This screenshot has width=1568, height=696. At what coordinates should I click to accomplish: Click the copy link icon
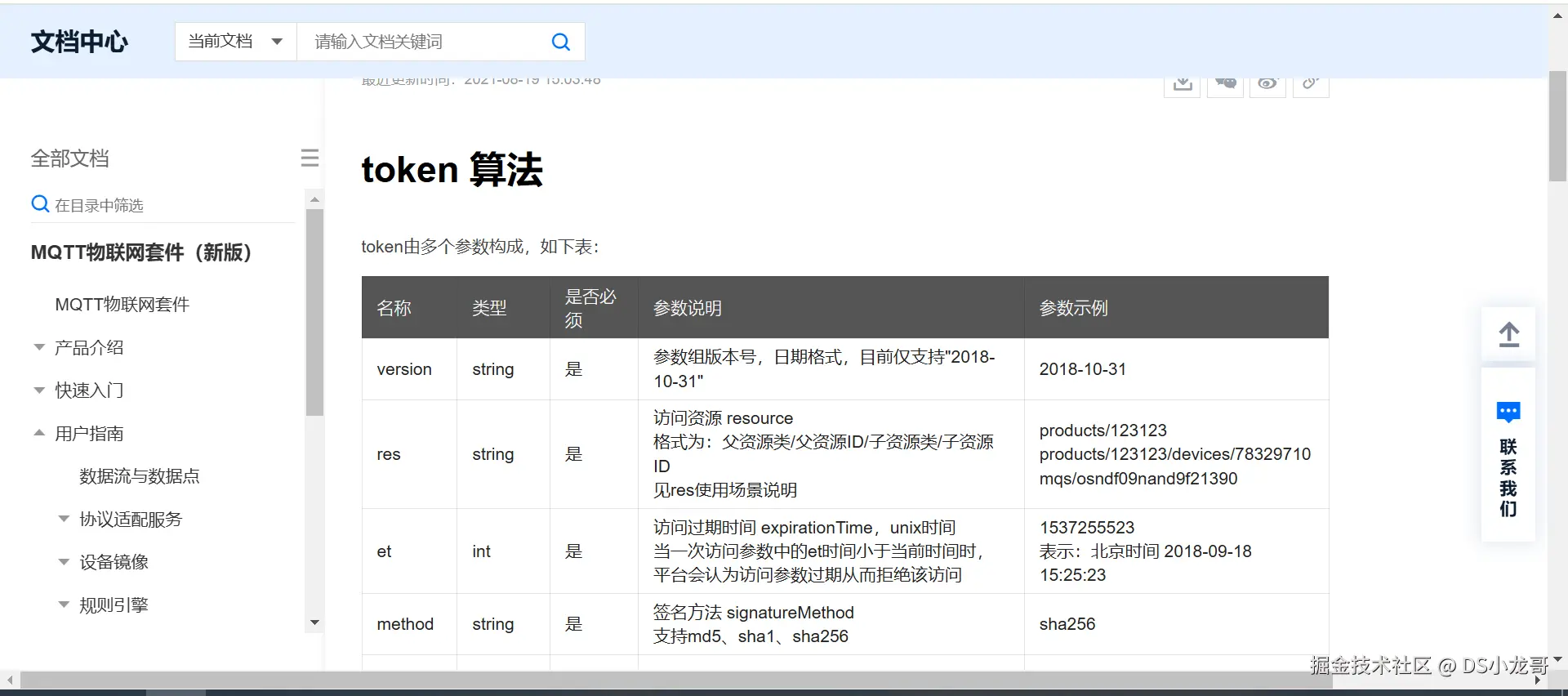click(1311, 85)
